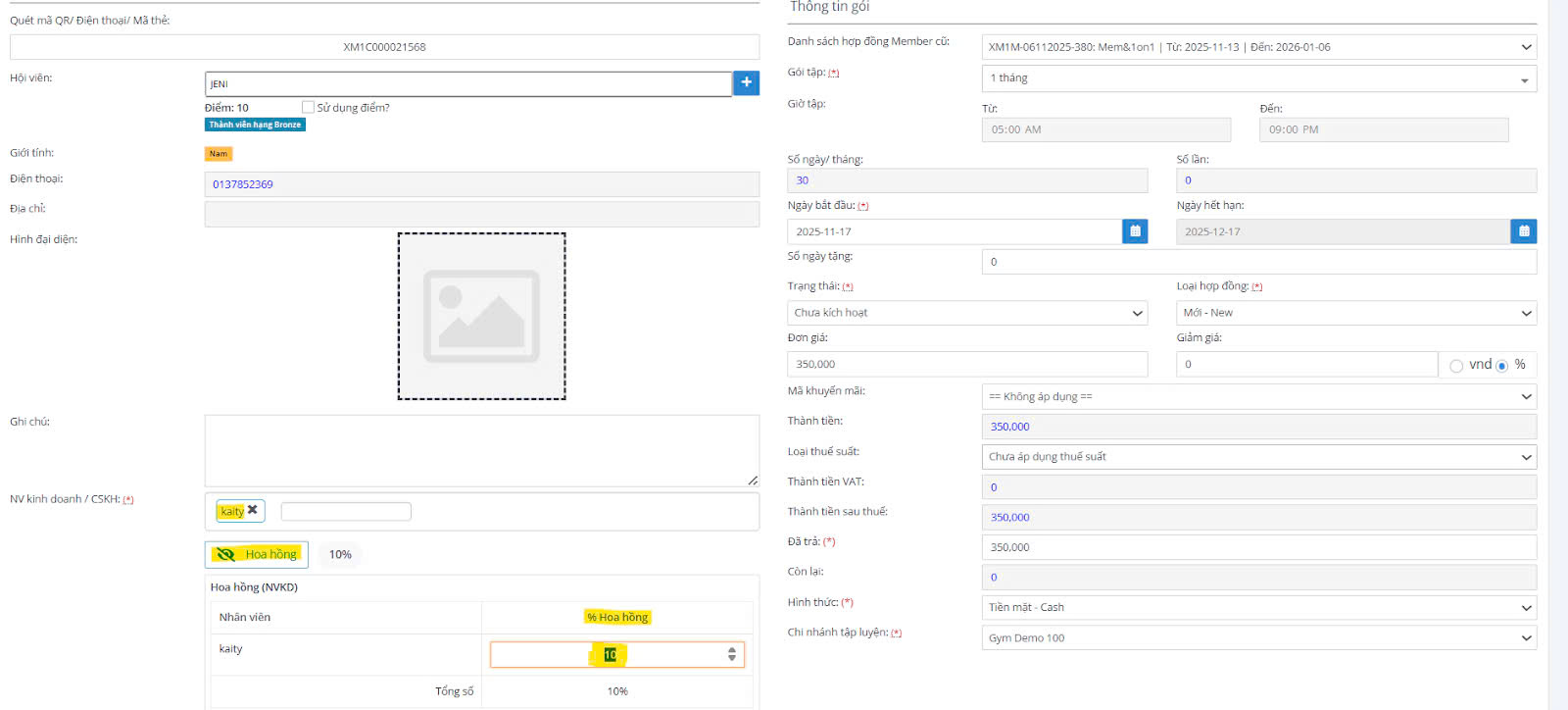
Task: Expand the Gói tập package dropdown
Action: (1258, 78)
